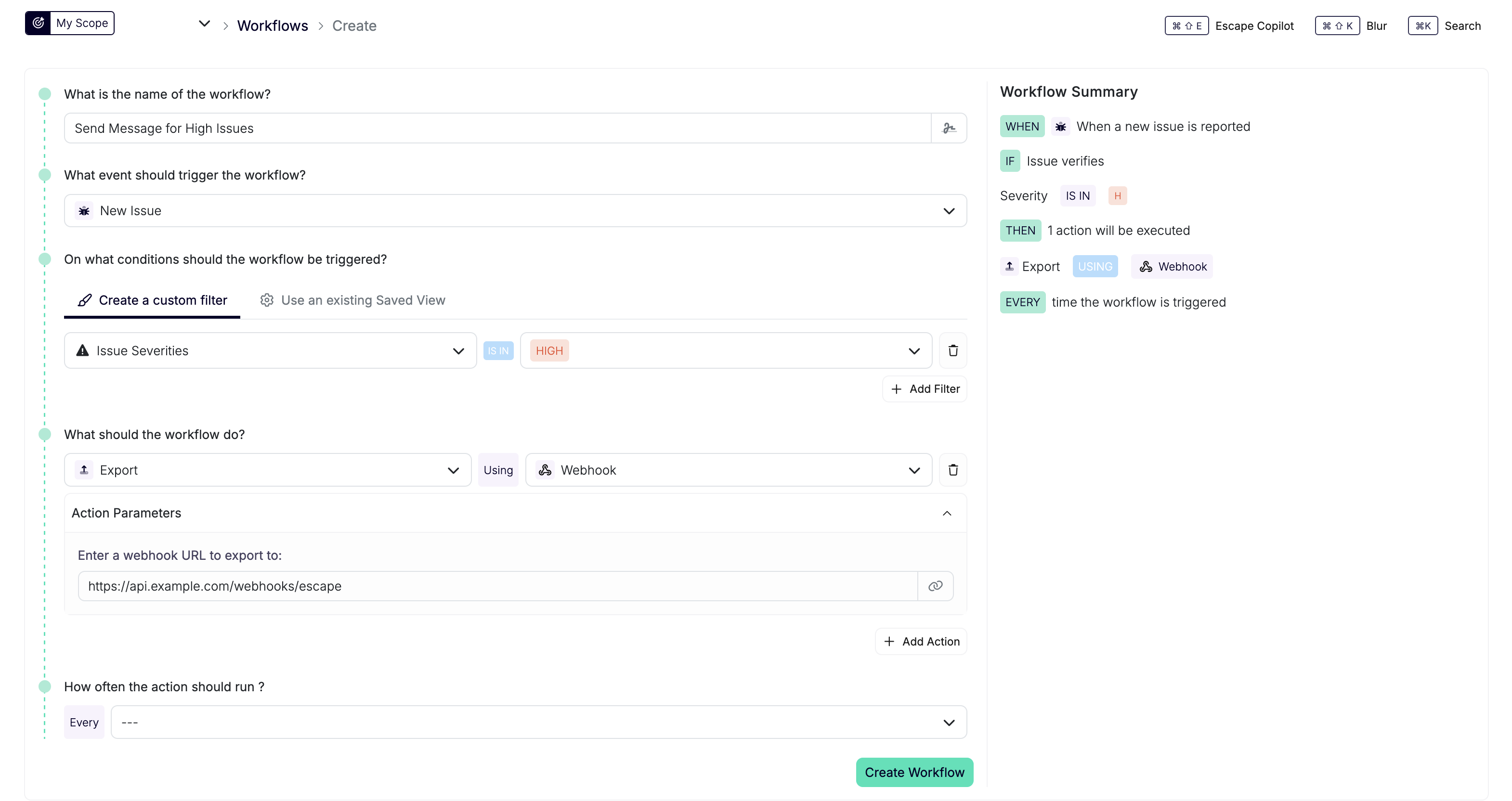Click the warning icon in Issue Severities field

pos(82,350)
